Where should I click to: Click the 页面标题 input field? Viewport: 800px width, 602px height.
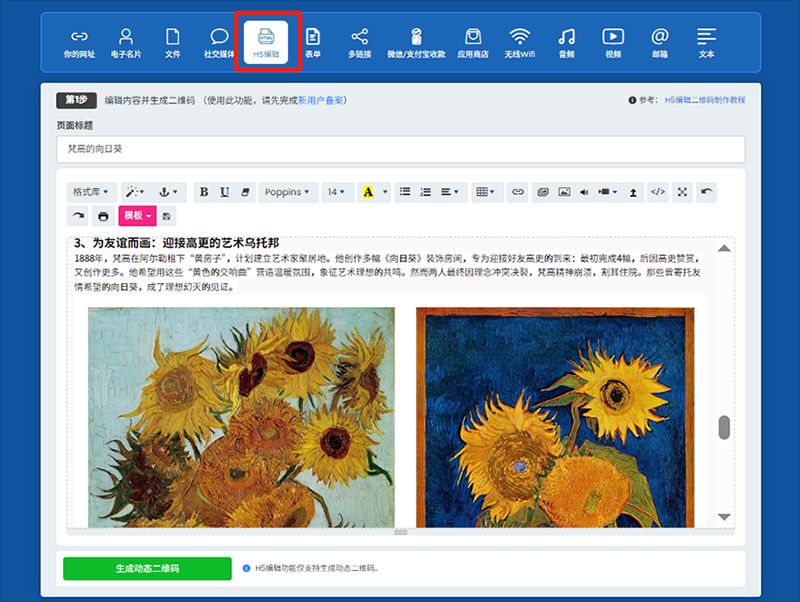point(400,149)
